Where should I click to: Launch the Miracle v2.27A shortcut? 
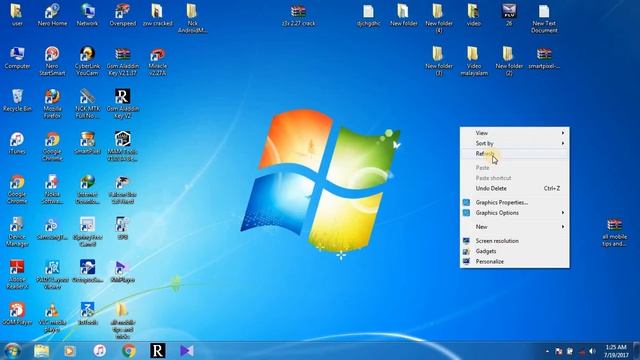(x=158, y=60)
